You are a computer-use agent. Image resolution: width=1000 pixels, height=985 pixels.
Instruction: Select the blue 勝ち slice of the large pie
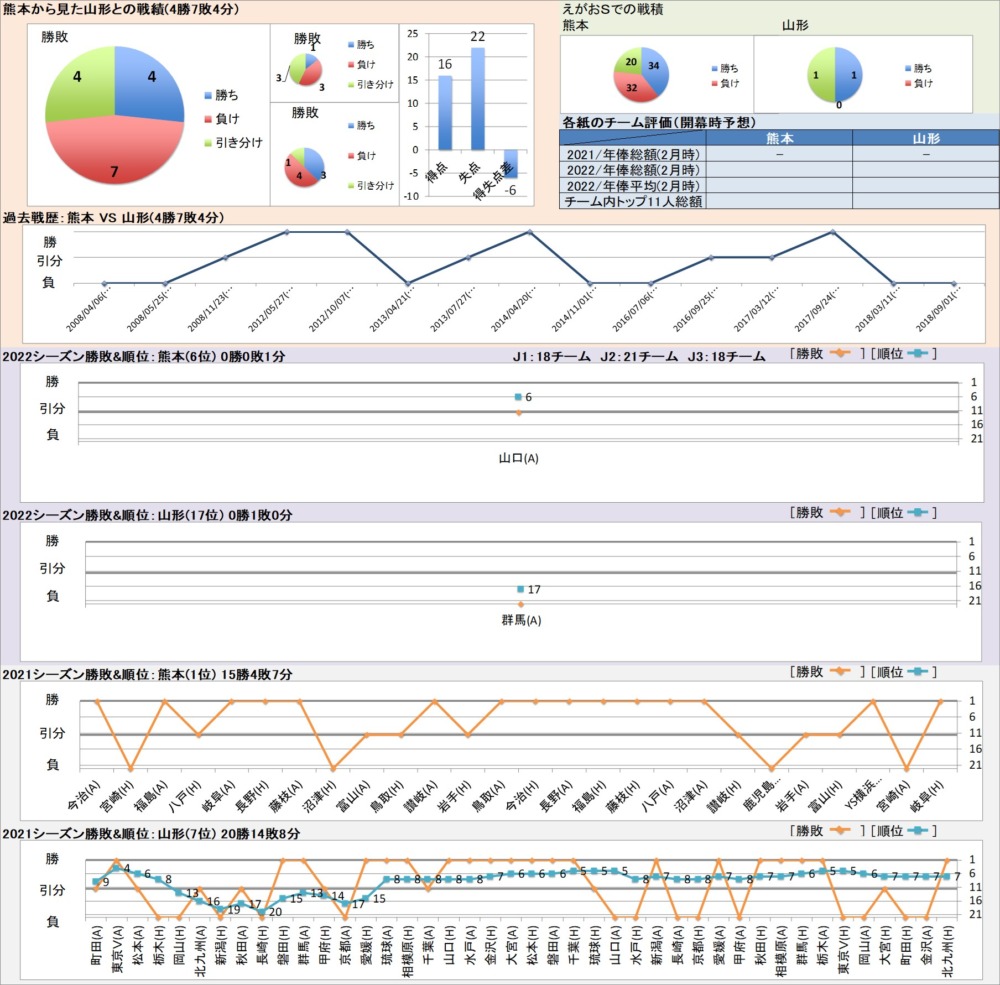pos(148,84)
